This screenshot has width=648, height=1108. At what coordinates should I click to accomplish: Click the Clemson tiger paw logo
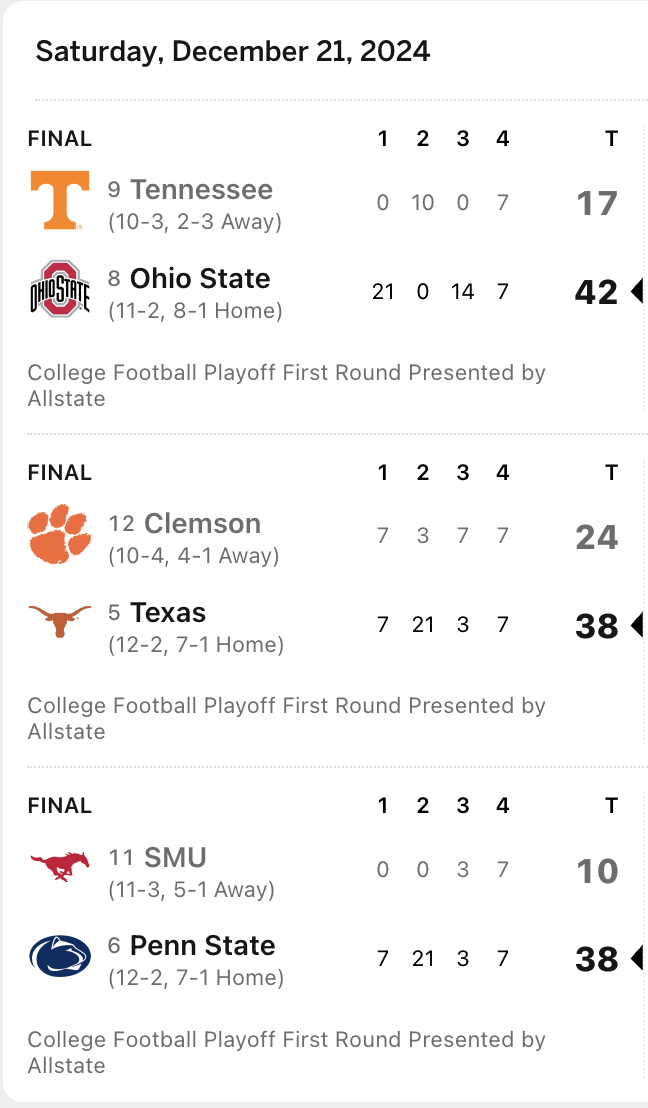click(x=59, y=533)
